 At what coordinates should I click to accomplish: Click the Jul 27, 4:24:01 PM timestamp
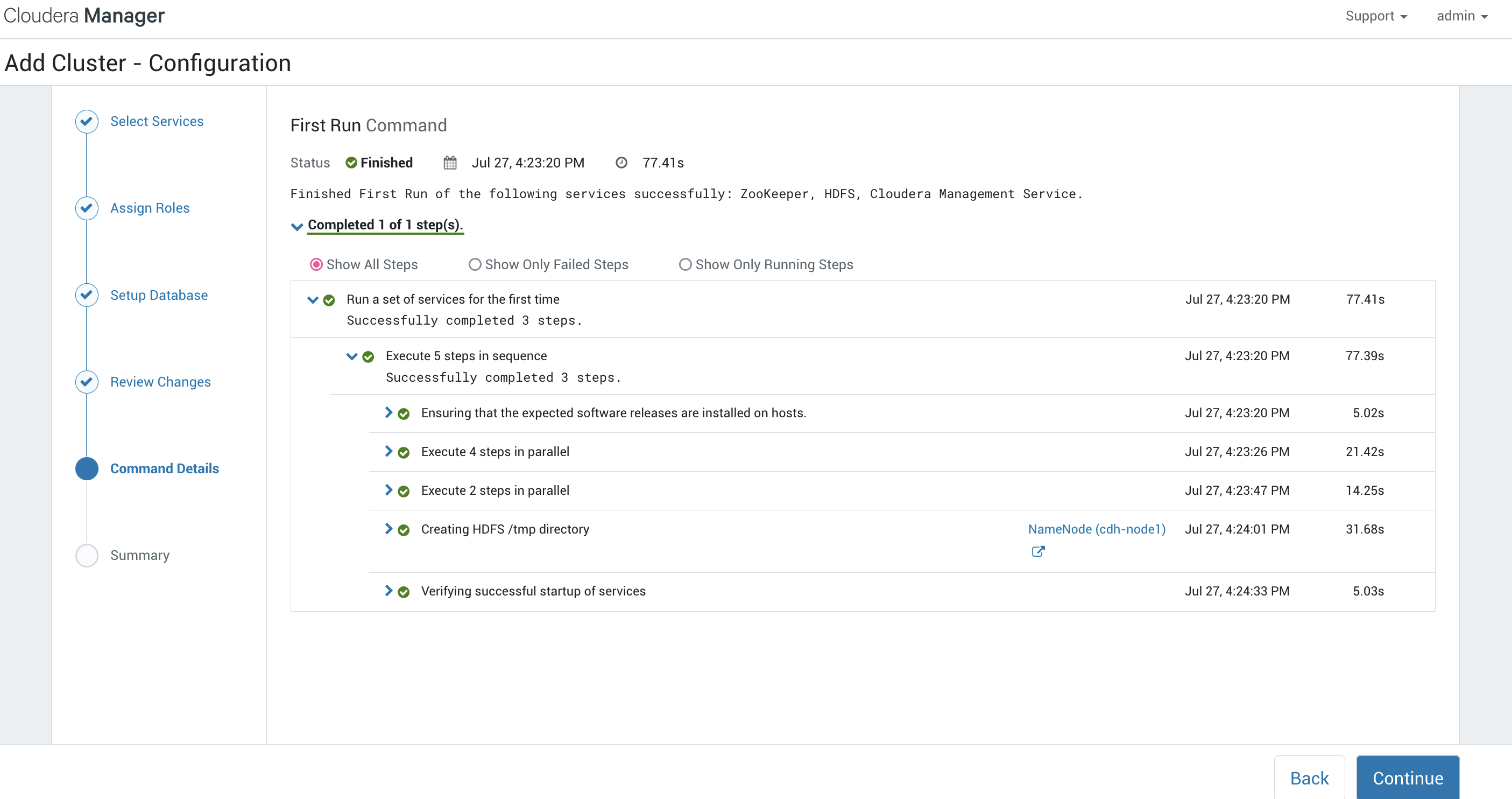1237,529
